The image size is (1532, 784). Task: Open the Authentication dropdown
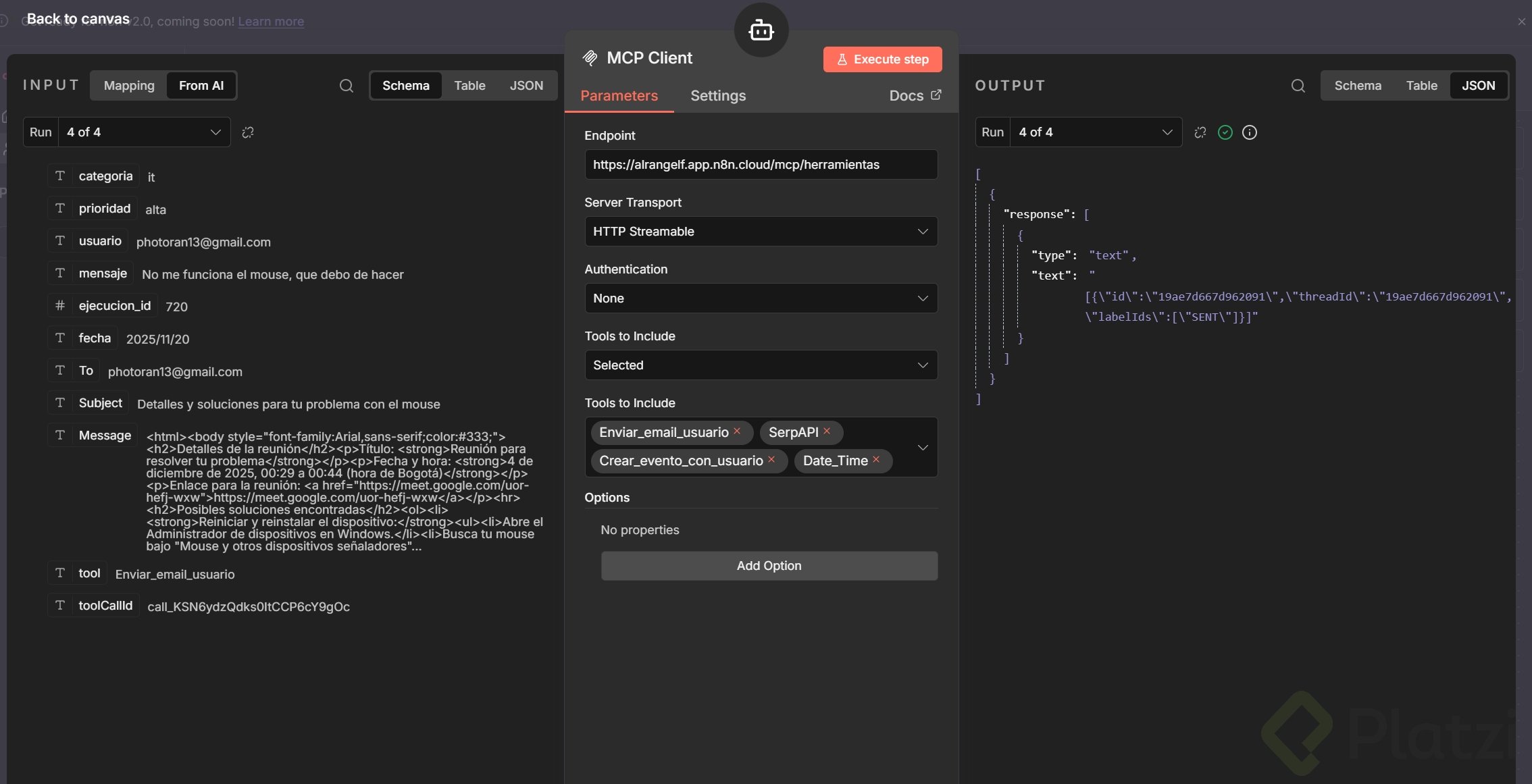click(x=761, y=298)
